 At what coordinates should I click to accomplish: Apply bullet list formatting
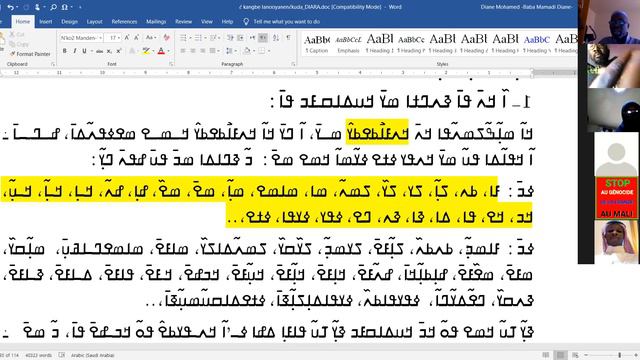(x=183, y=38)
